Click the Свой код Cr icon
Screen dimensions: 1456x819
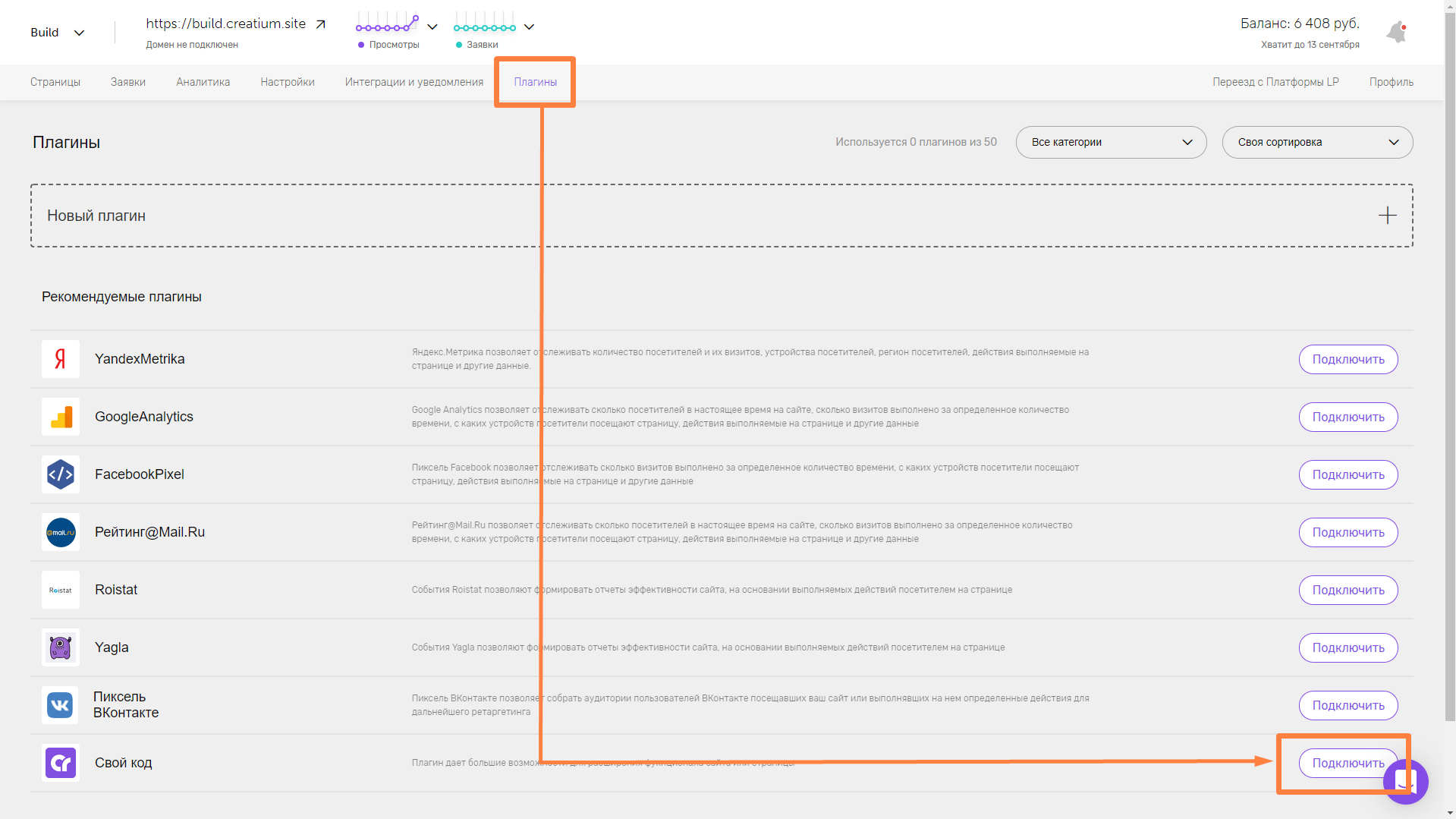point(61,763)
